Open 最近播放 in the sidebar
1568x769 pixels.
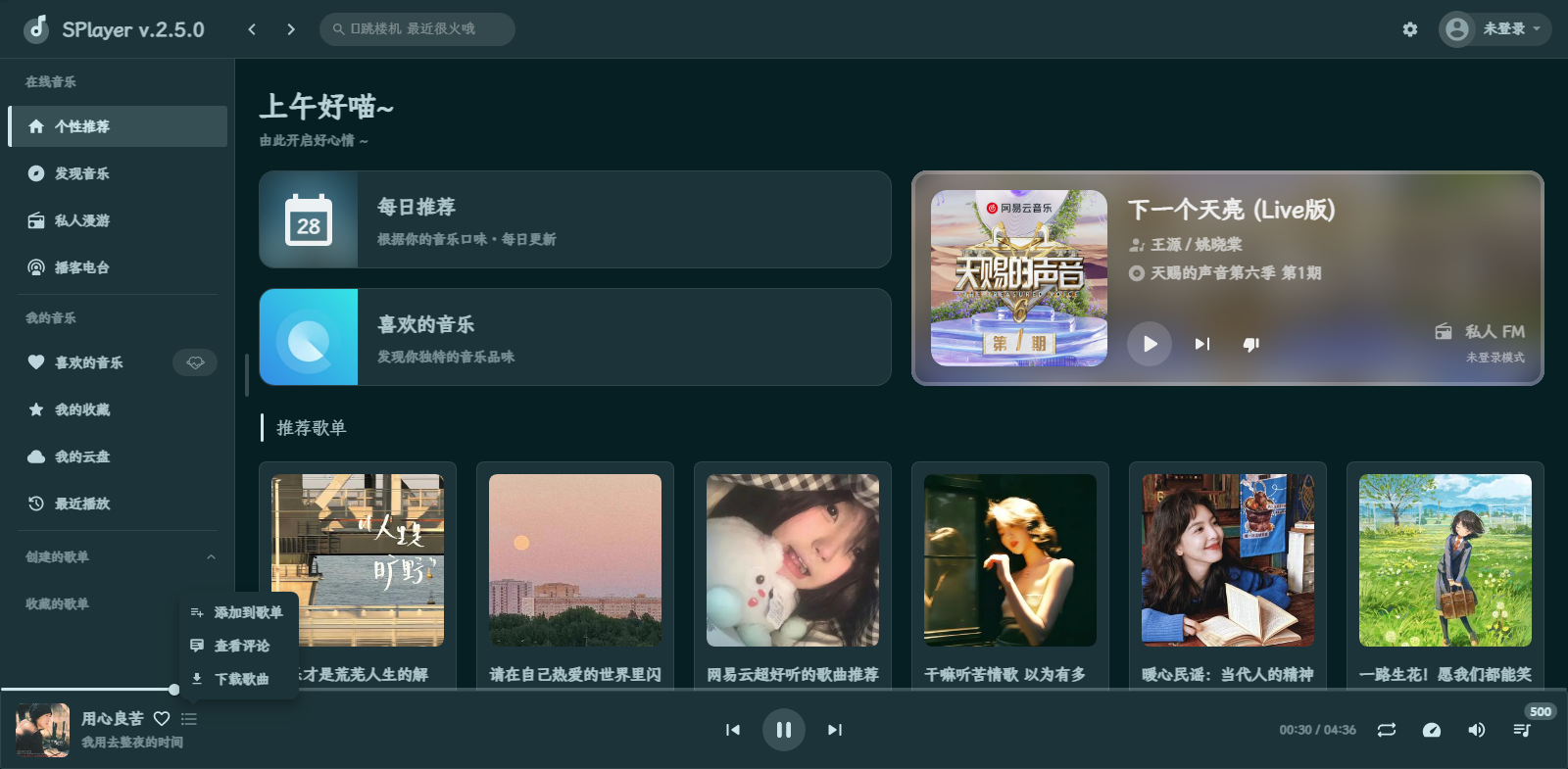tap(118, 504)
